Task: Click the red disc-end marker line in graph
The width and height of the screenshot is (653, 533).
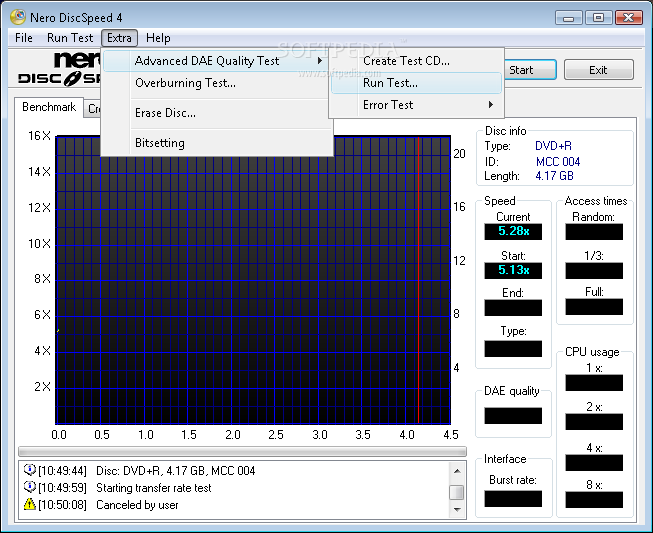Action: (x=419, y=280)
